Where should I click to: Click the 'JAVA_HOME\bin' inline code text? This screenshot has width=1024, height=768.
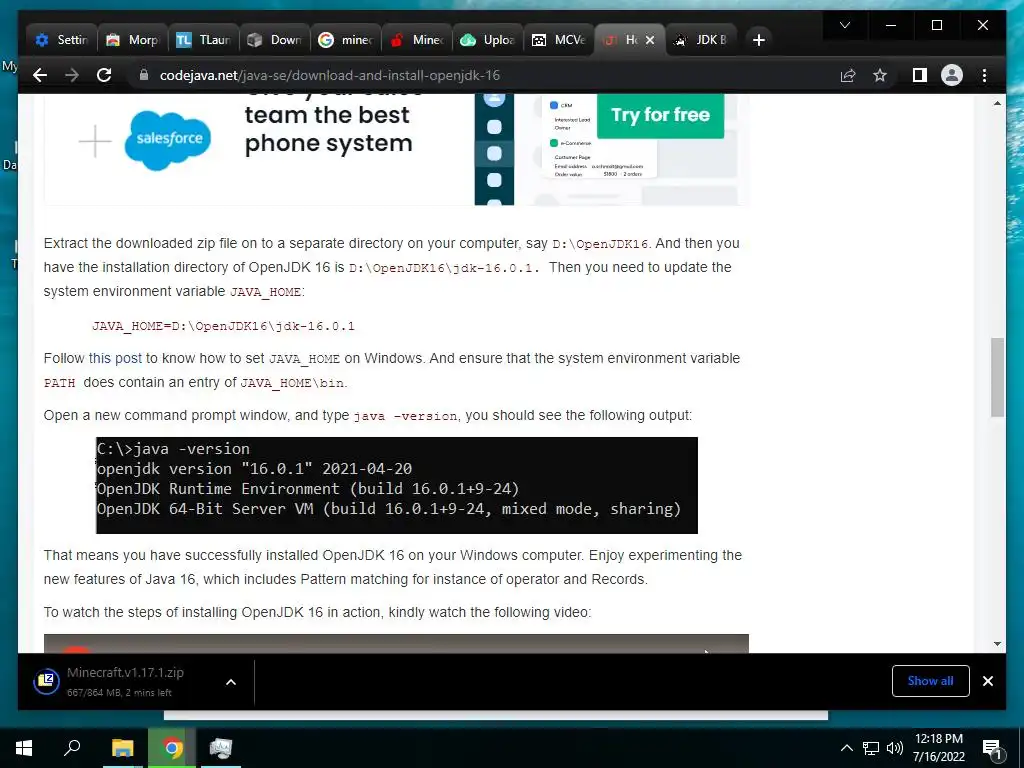tap(292, 383)
